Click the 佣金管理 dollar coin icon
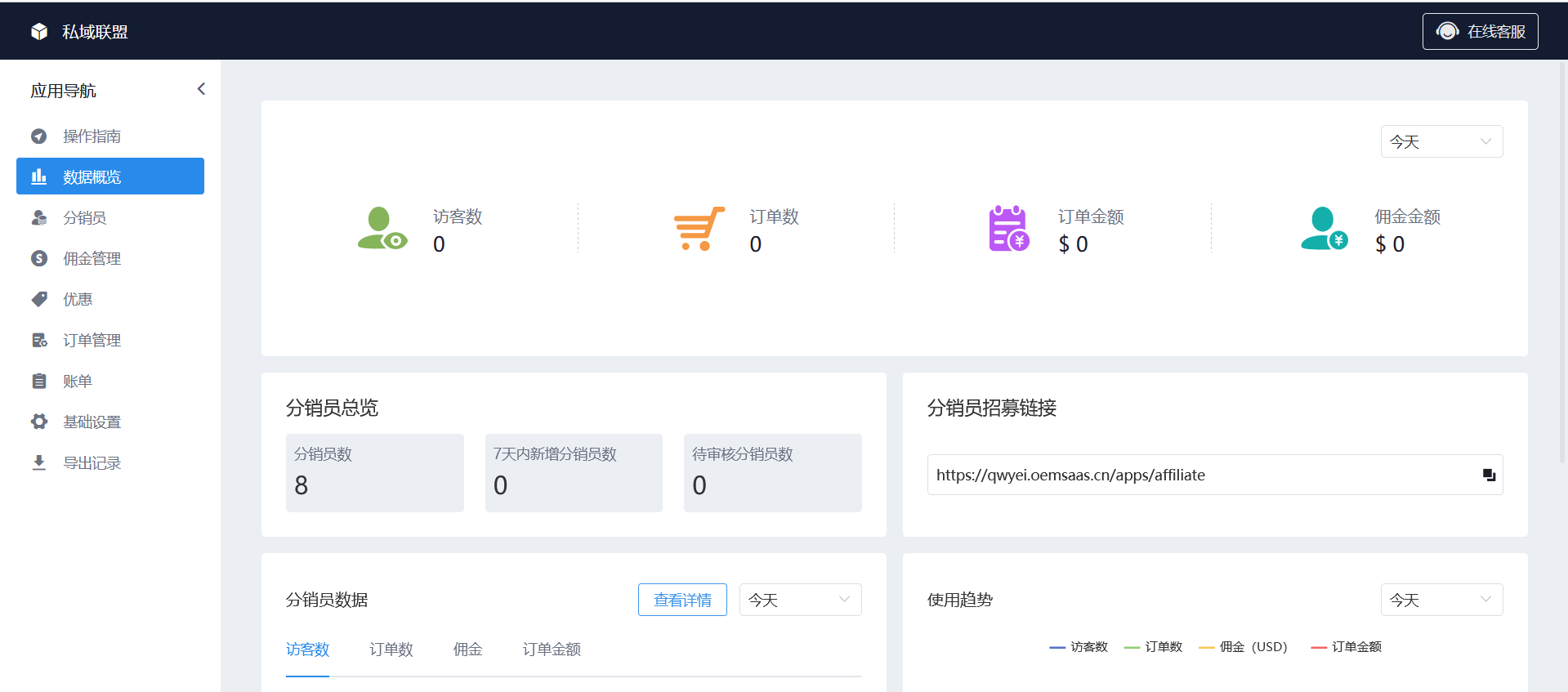This screenshot has height=692, width=1568. (x=38, y=258)
